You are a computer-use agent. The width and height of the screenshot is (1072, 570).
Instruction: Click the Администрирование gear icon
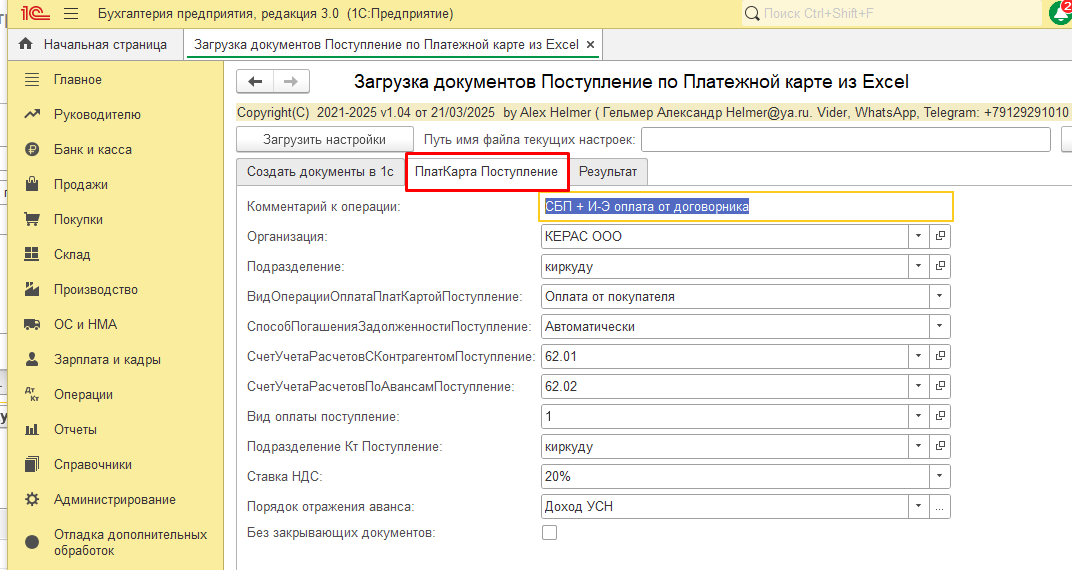32,500
